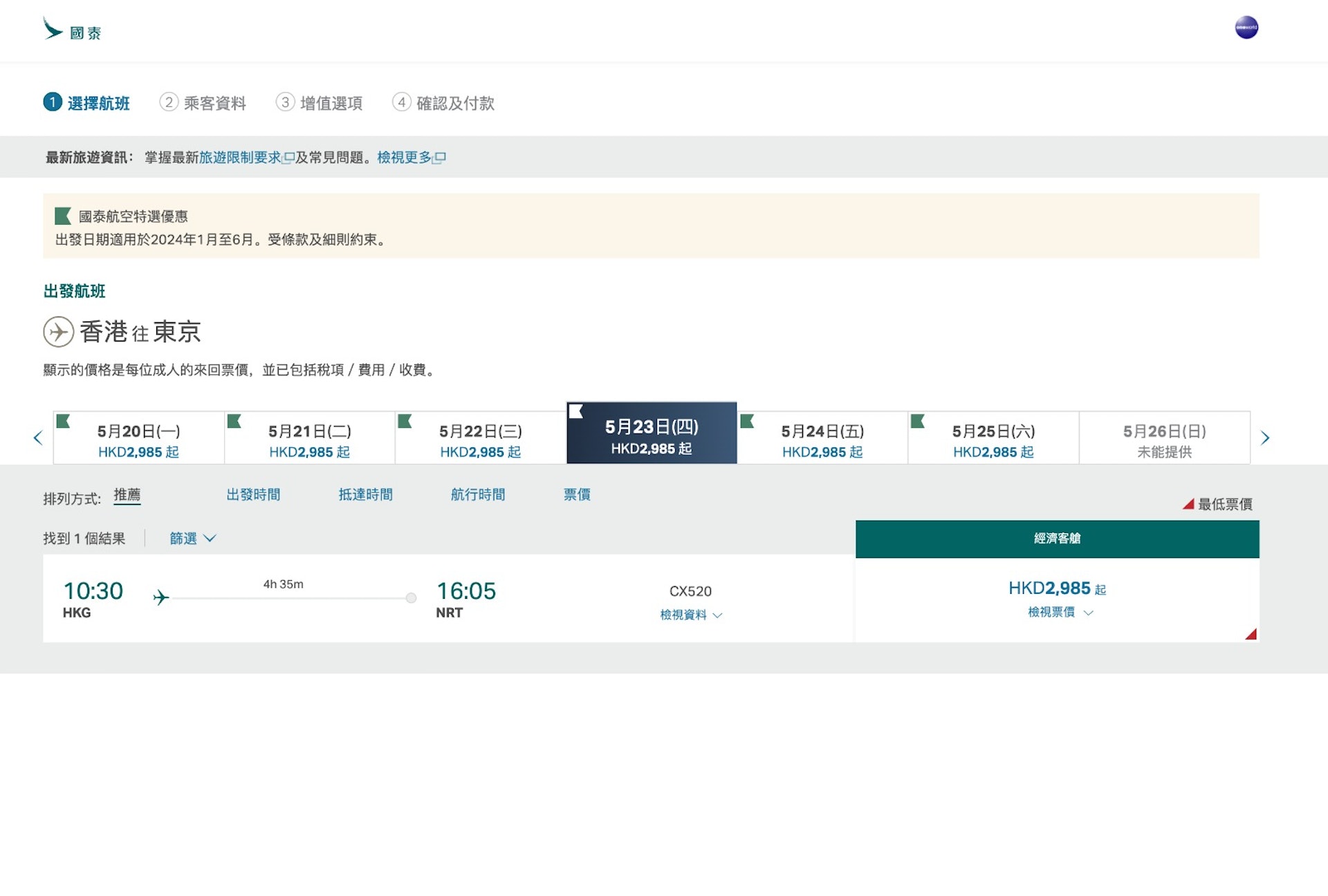1328x896 pixels.
Task: Click the green promo flag in banner
Action: tap(63, 216)
